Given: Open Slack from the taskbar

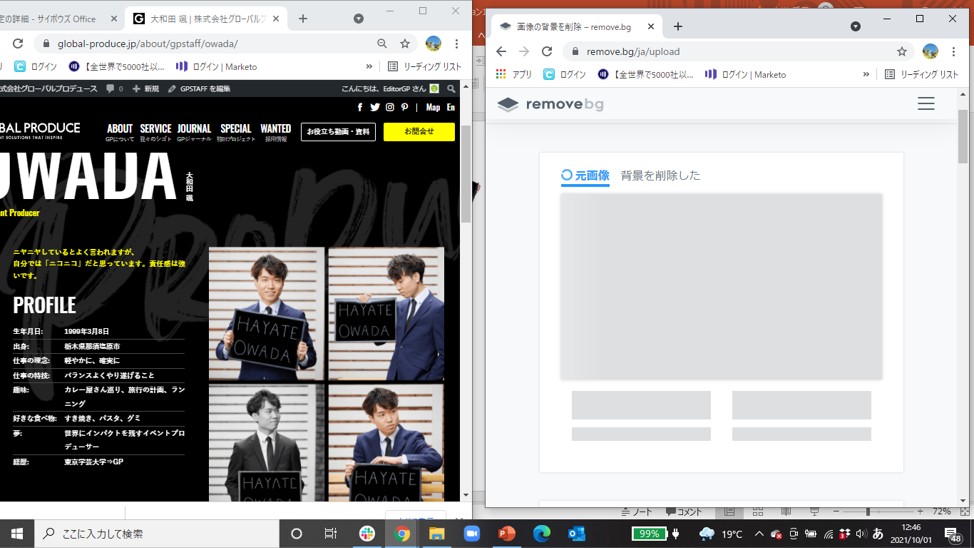Looking at the screenshot, I should [x=366, y=534].
